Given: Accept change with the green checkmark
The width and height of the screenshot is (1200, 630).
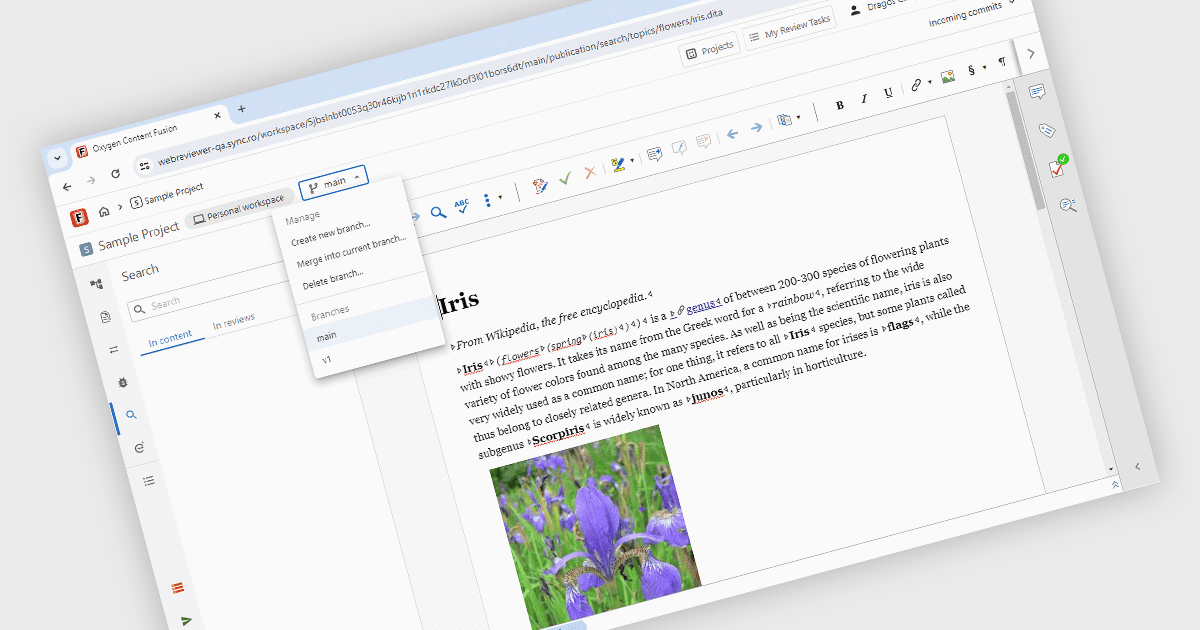Looking at the screenshot, I should click(x=565, y=178).
